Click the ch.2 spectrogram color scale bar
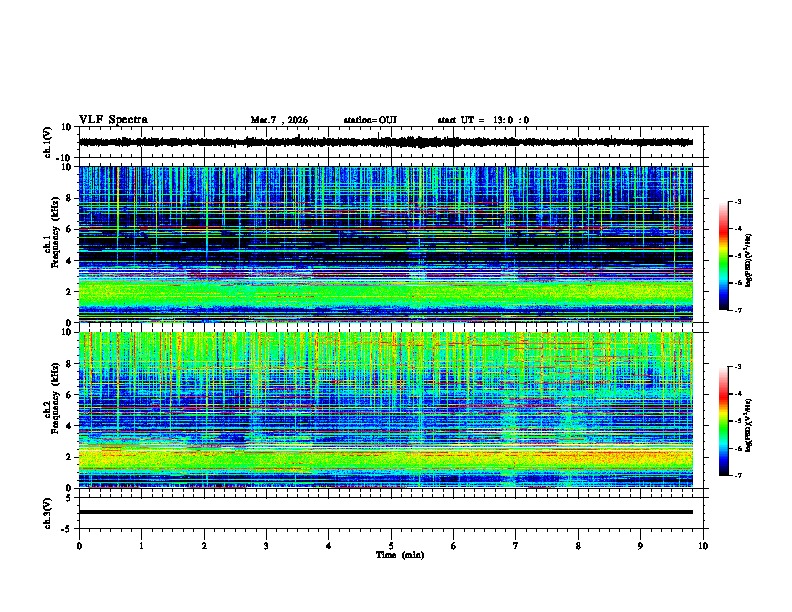The width and height of the screenshot is (792, 612). pyautogui.click(x=724, y=421)
